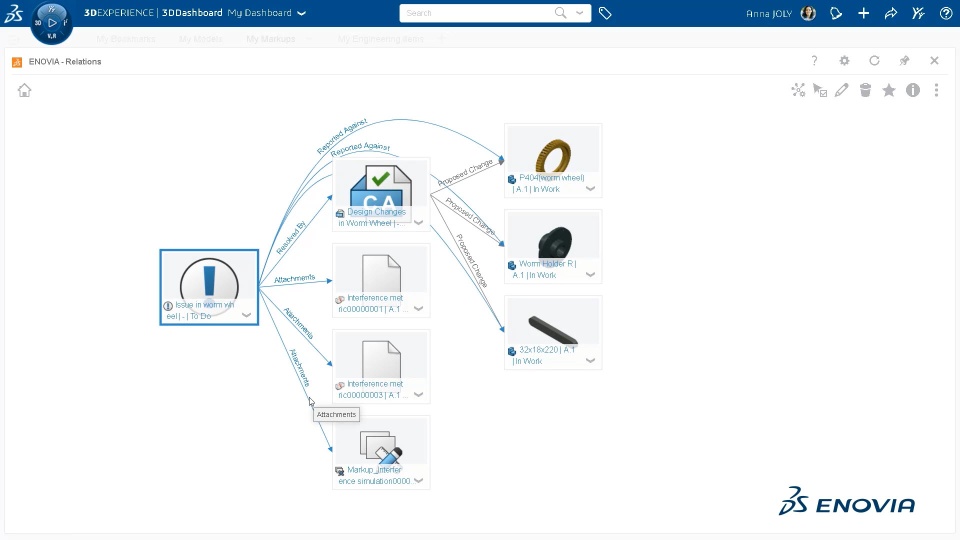Select Interference metric00000003 document node

click(x=381, y=366)
